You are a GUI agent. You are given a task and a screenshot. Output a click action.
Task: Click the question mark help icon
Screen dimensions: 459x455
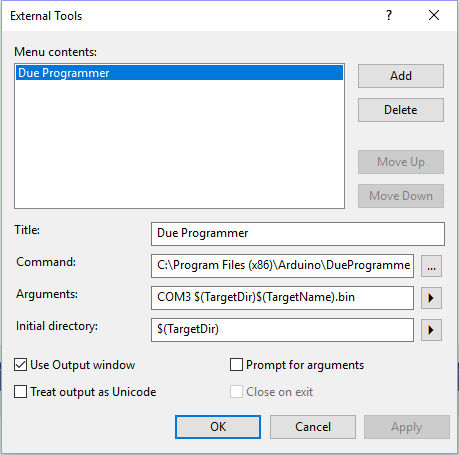389,15
